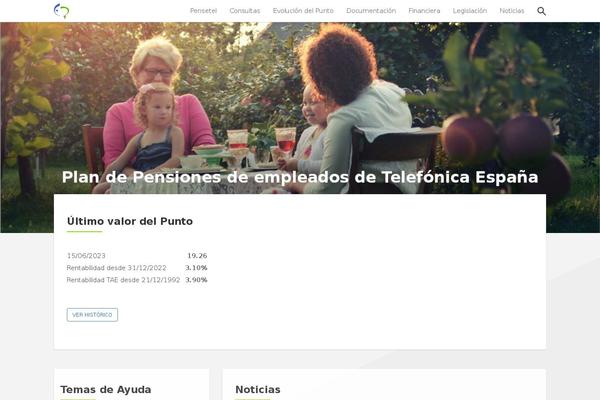
Task: Select the Rentabilidad TAE desde 21/12/1992 row
Action: point(137,280)
